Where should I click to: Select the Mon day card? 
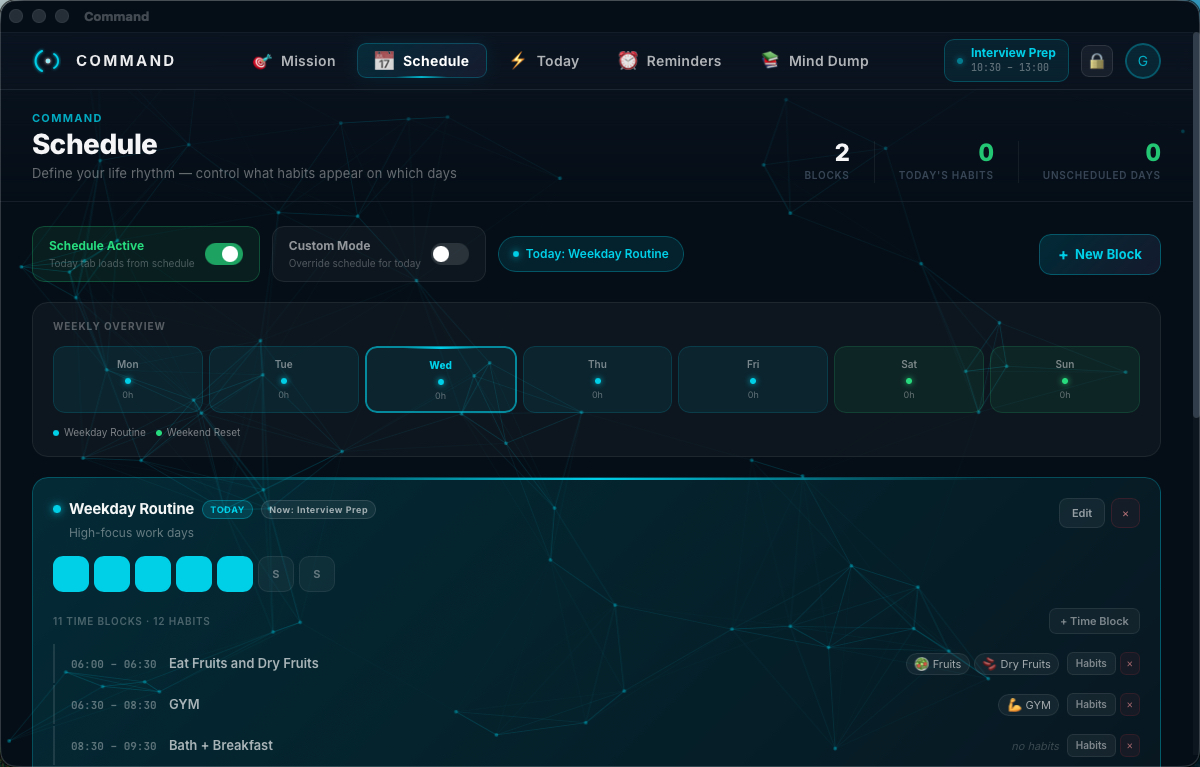[x=128, y=379]
